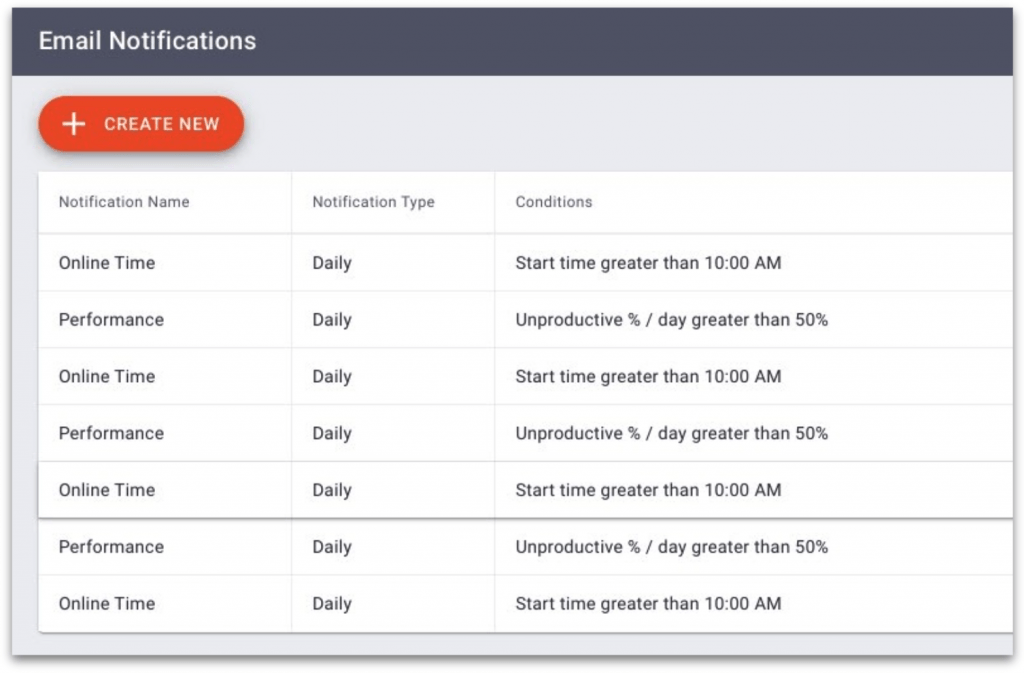Open the first Performance notification
Viewport: 1024px width, 673px height.
pos(110,320)
